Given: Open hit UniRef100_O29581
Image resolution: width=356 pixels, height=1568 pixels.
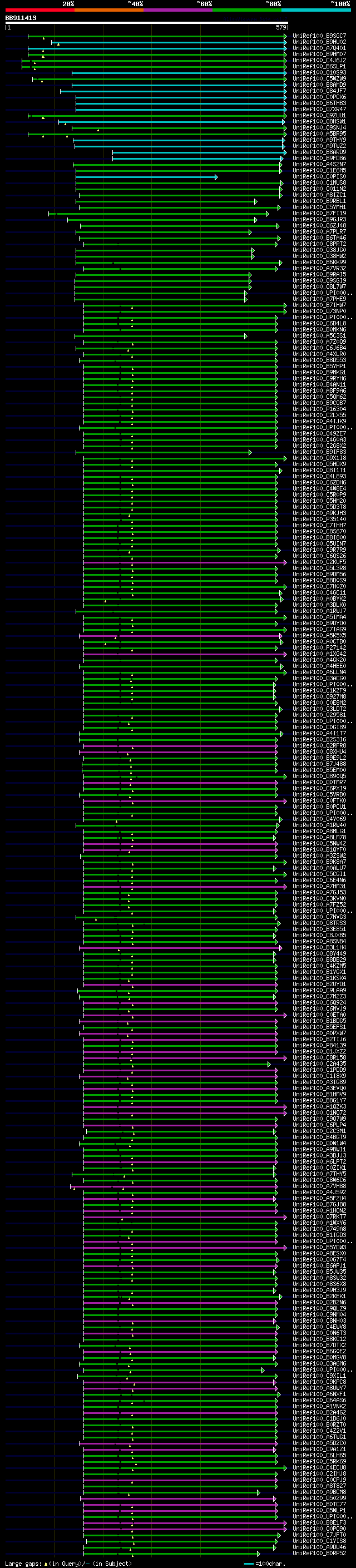Looking at the screenshot, I should [319, 715].
